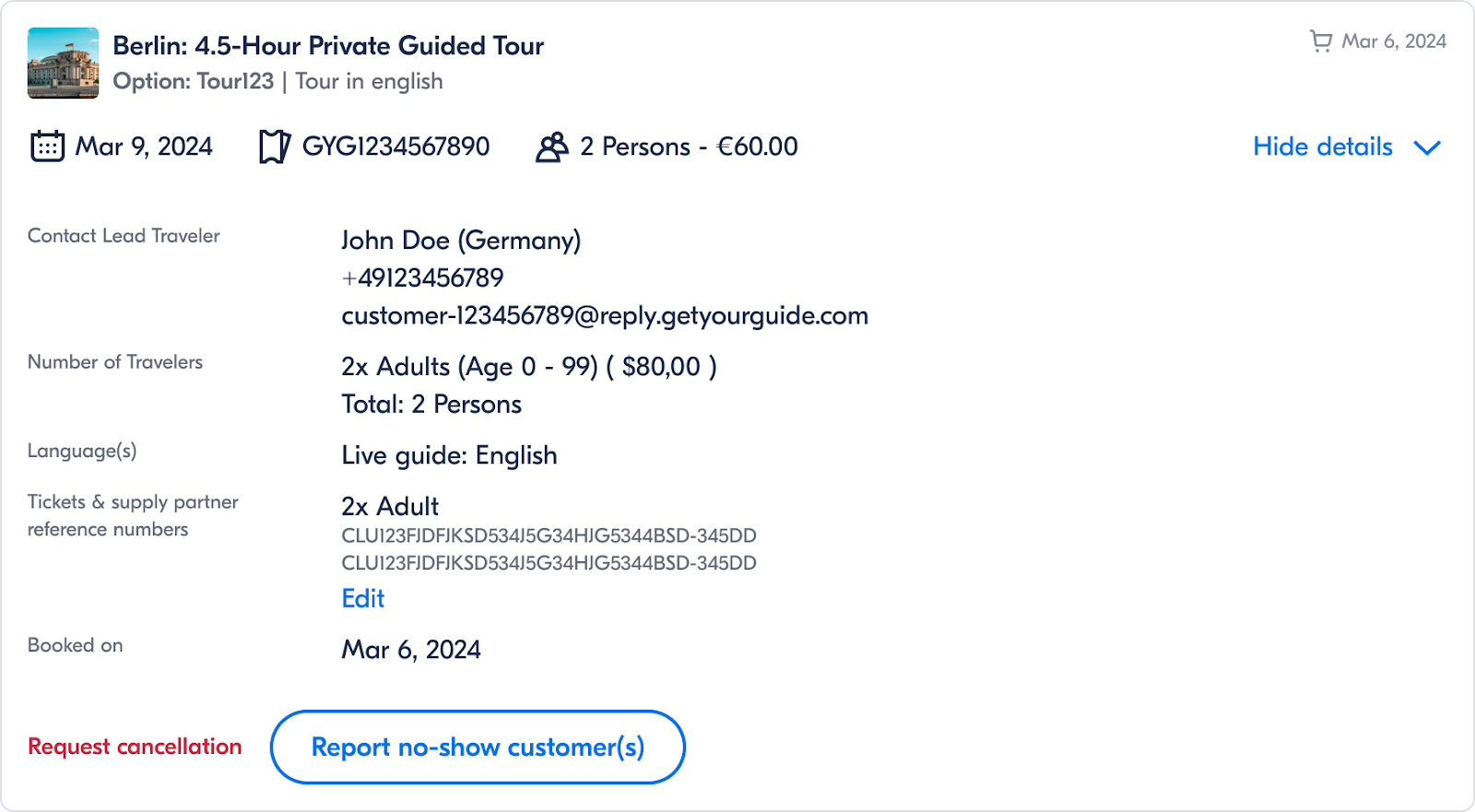Viewport: 1475px width, 812px height.
Task: Click the 2 Persons - €60.00 price
Action: click(688, 146)
